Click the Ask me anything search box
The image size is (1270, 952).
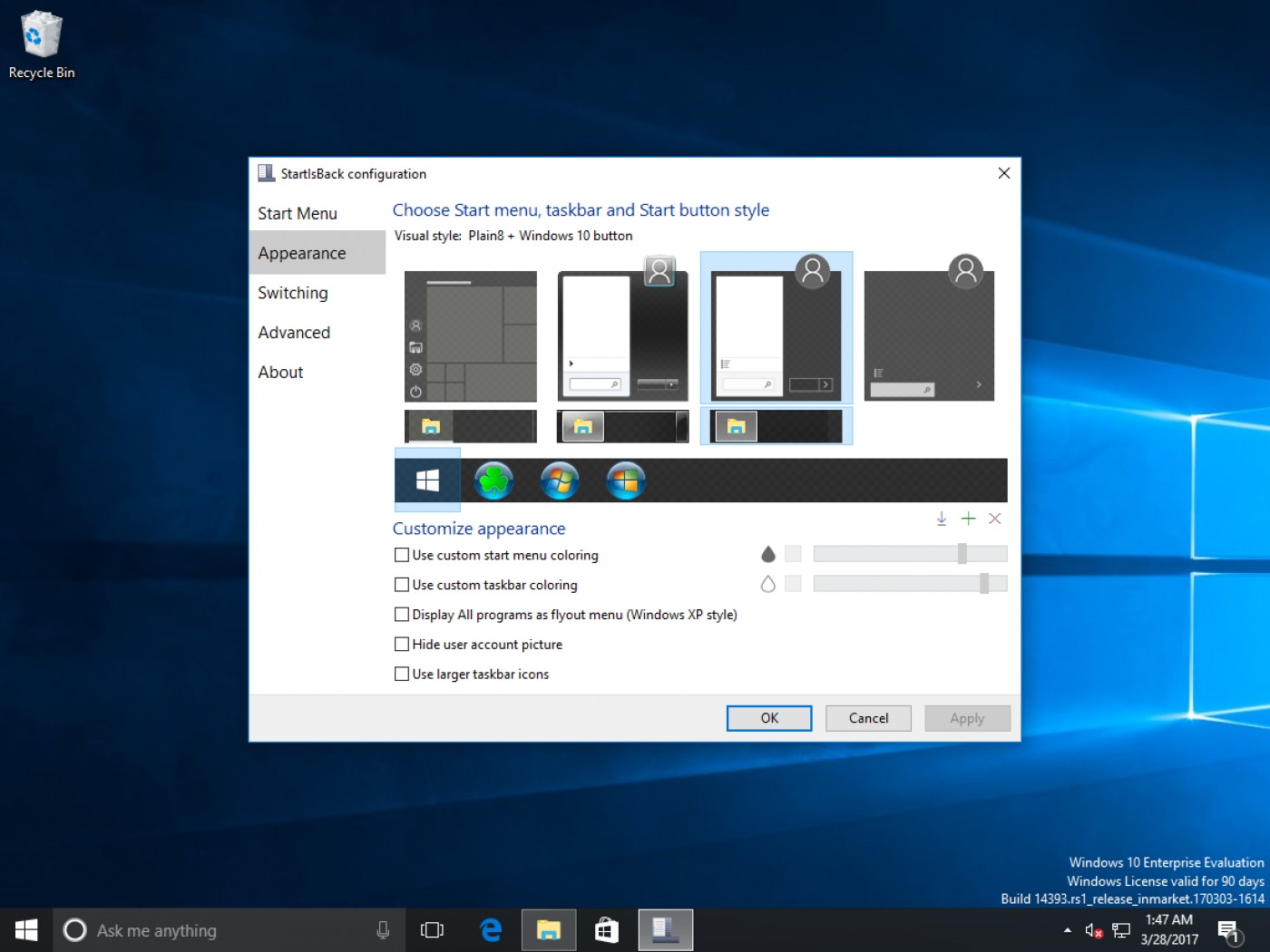point(227,930)
